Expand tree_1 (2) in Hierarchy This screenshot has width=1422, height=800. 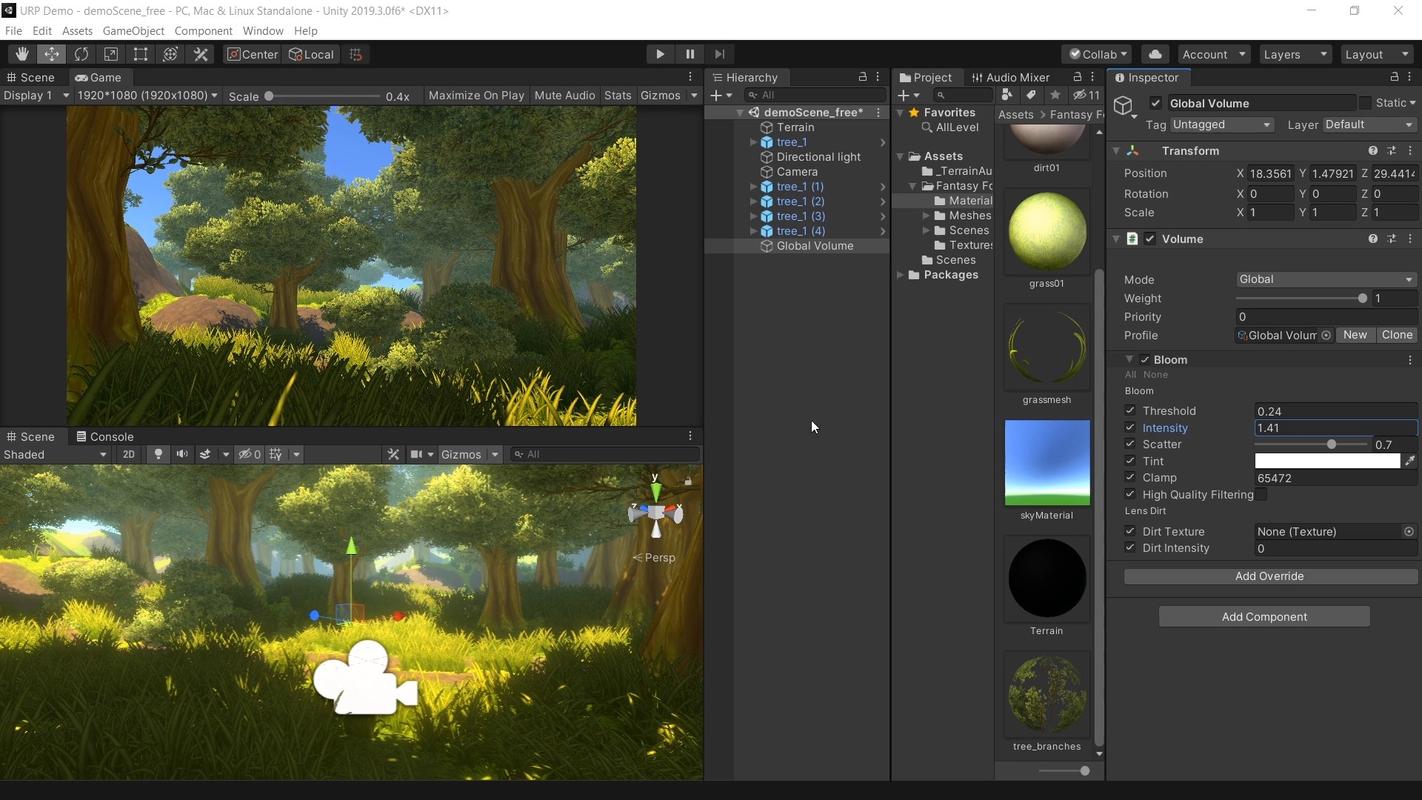coord(754,201)
